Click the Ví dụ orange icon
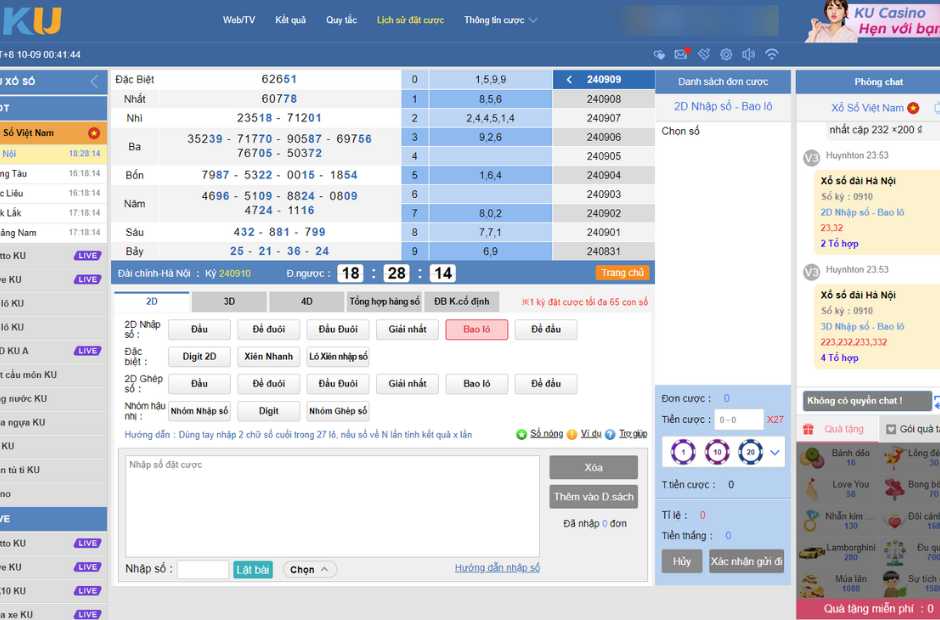 click(572, 434)
